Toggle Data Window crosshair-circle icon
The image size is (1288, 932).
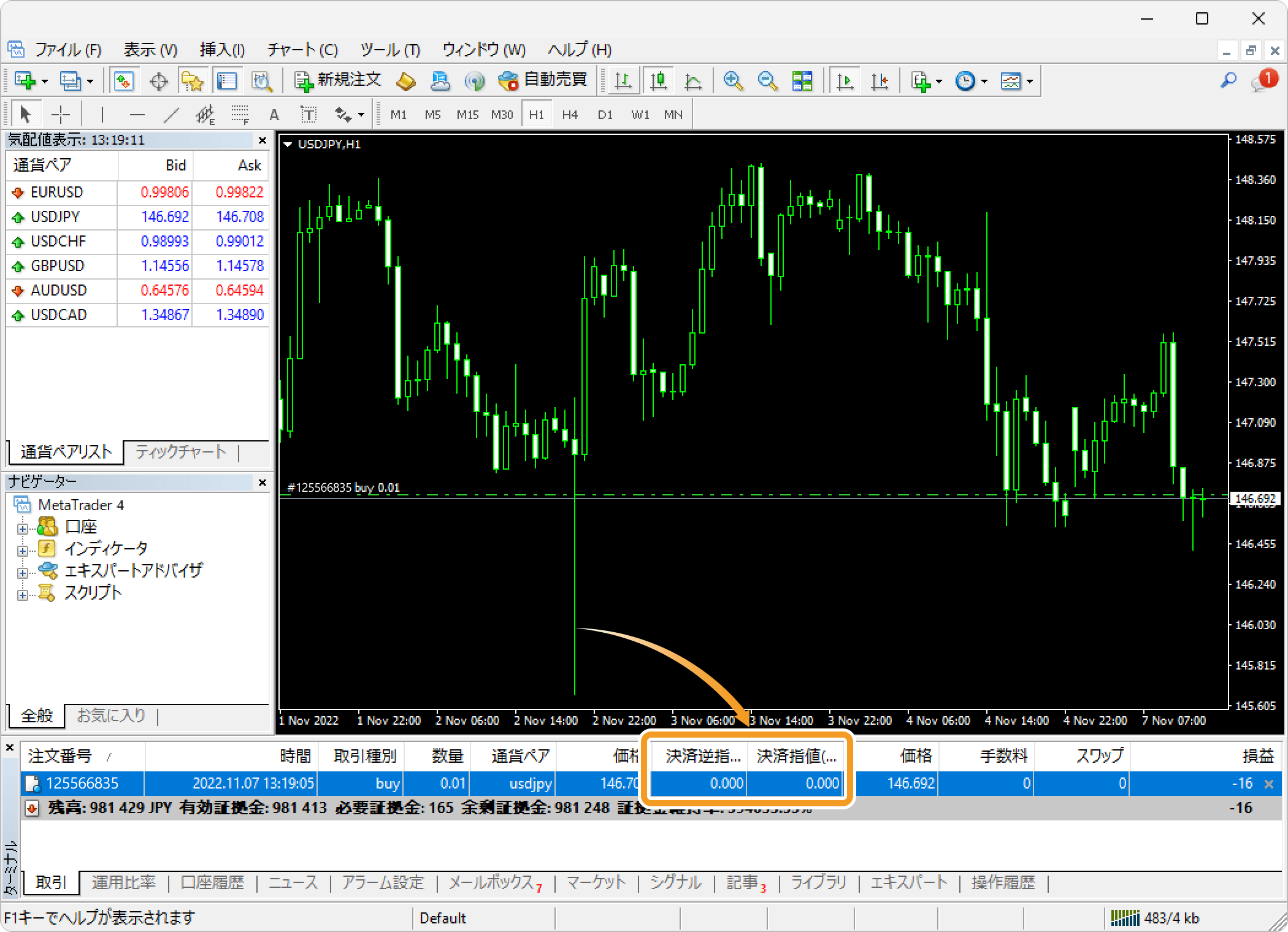[159, 81]
